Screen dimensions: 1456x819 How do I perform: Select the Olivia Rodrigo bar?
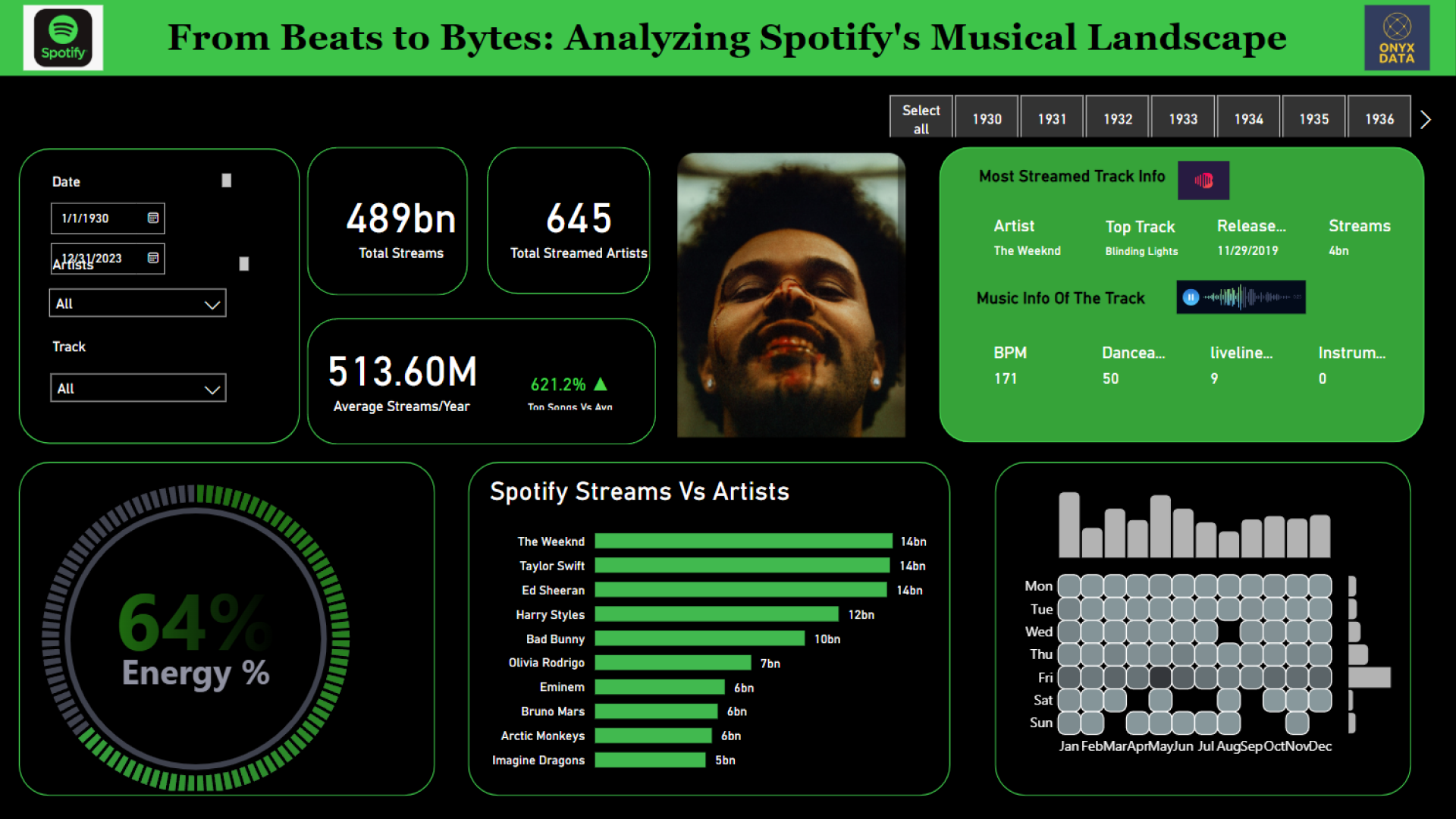(673, 663)
